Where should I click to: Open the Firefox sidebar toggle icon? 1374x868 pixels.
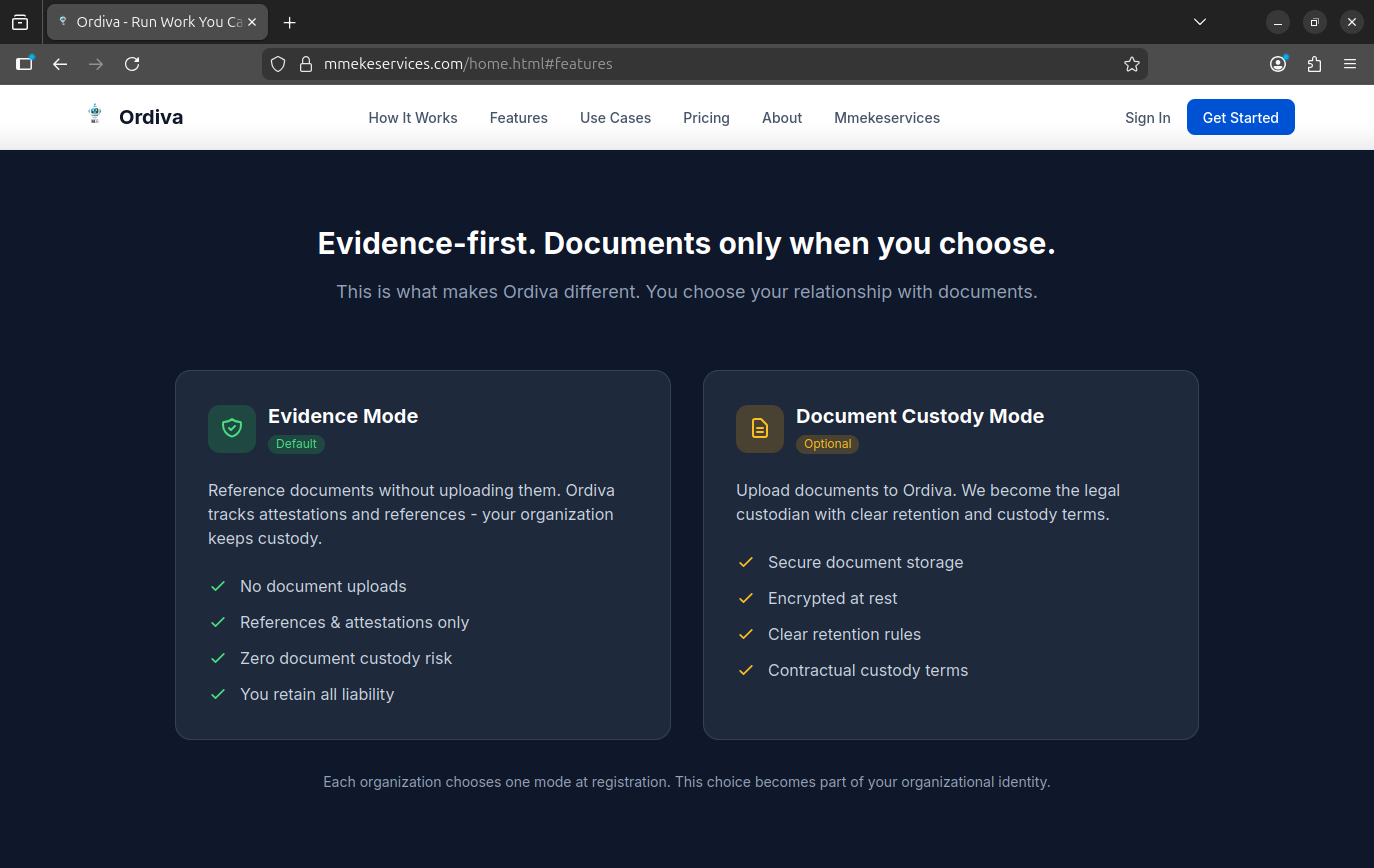coord(24,64)
